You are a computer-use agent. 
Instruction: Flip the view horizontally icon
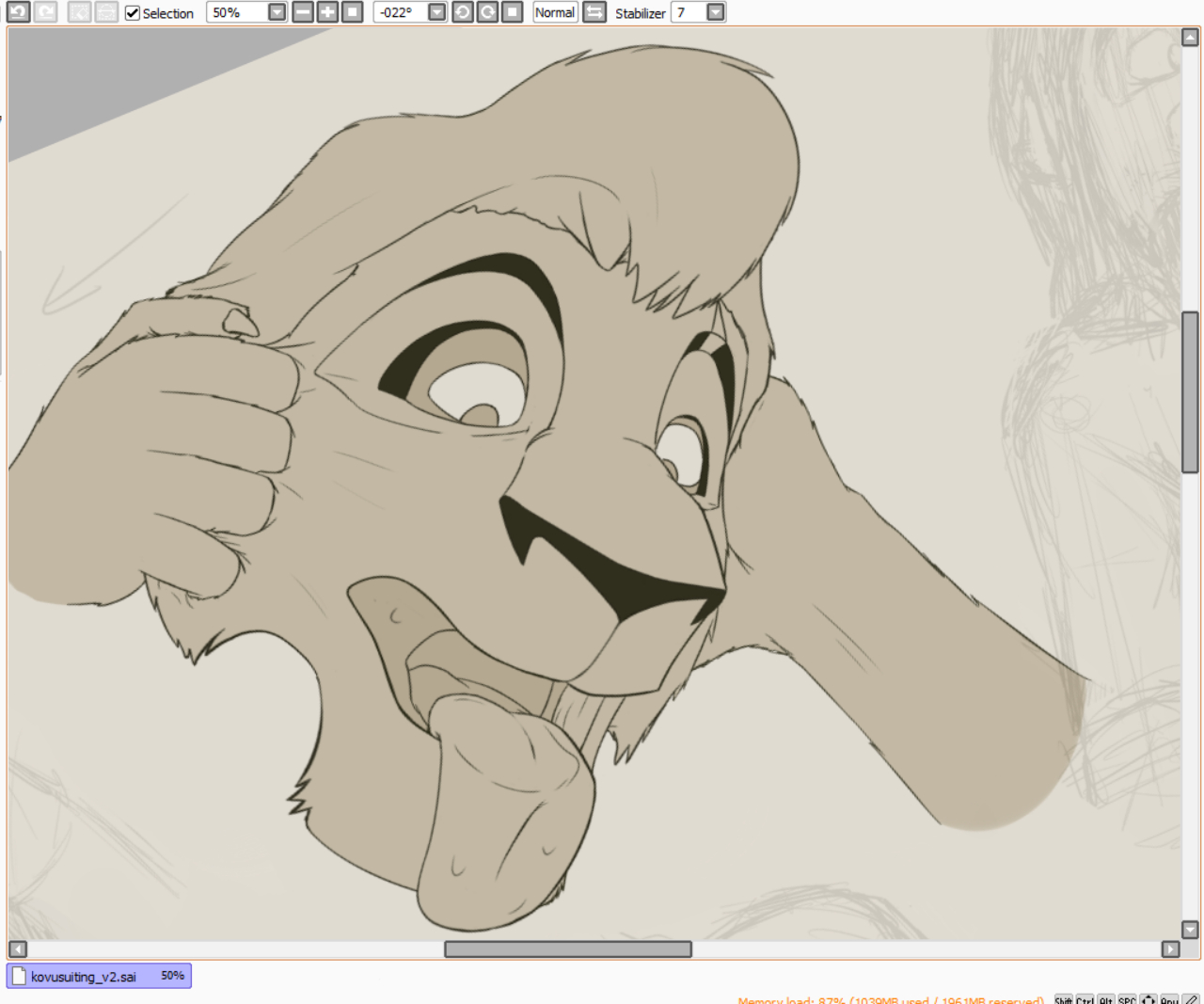(x=594, y=12)
